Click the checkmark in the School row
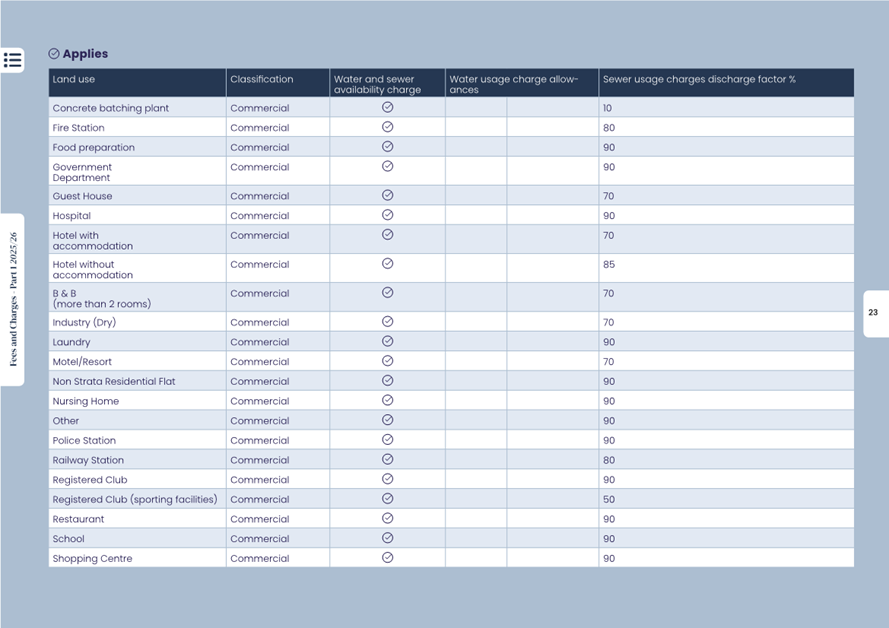889x628 pixels. coord(387,538)
